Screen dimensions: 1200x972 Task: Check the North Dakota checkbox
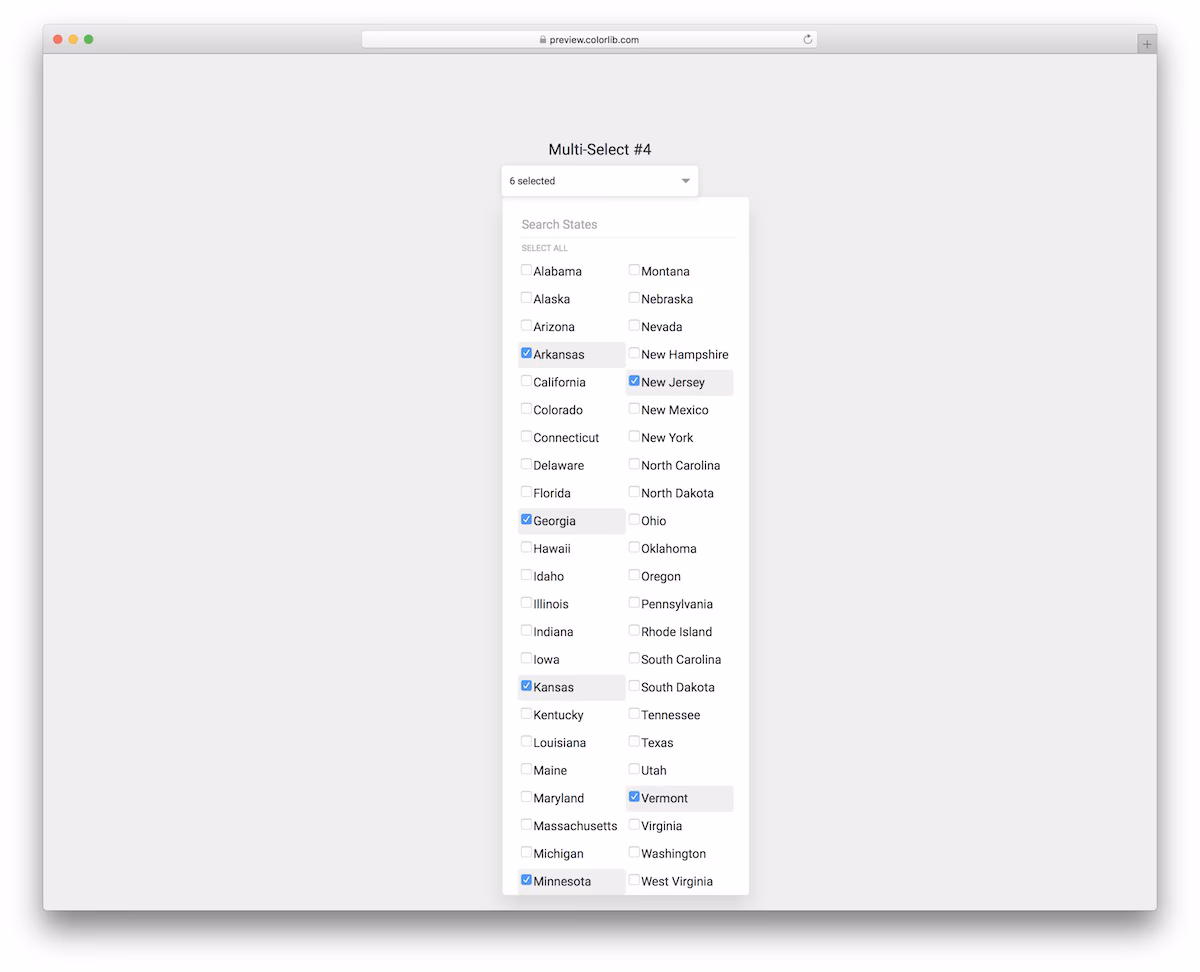634,492
